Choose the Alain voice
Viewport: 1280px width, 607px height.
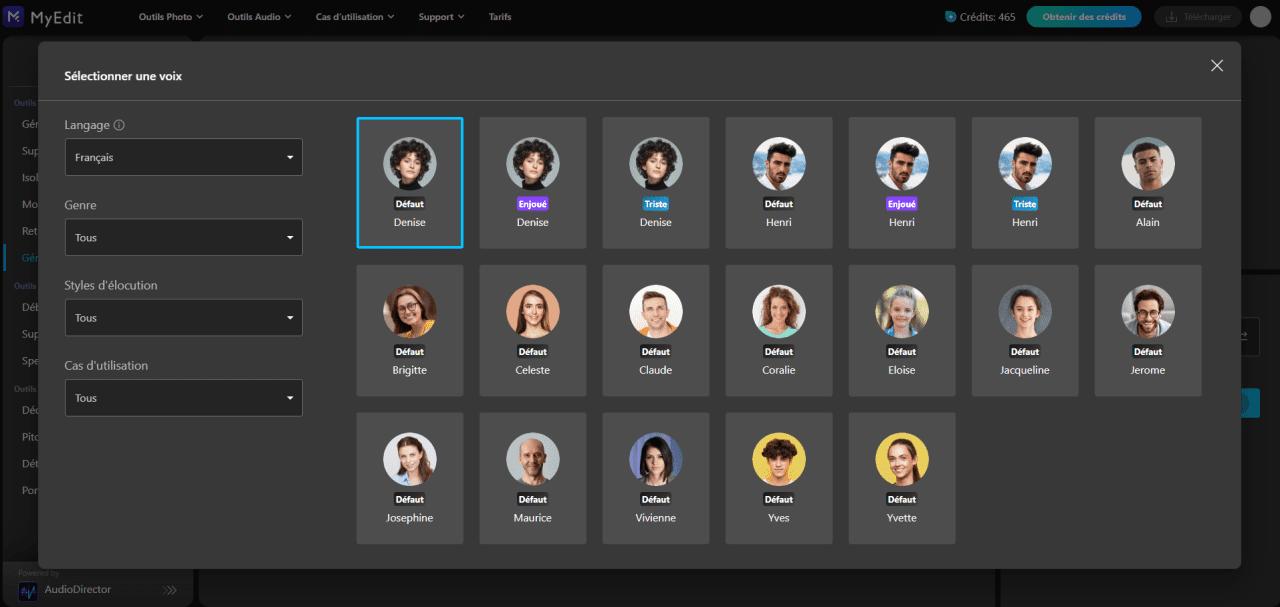[x=1148, y=183]
